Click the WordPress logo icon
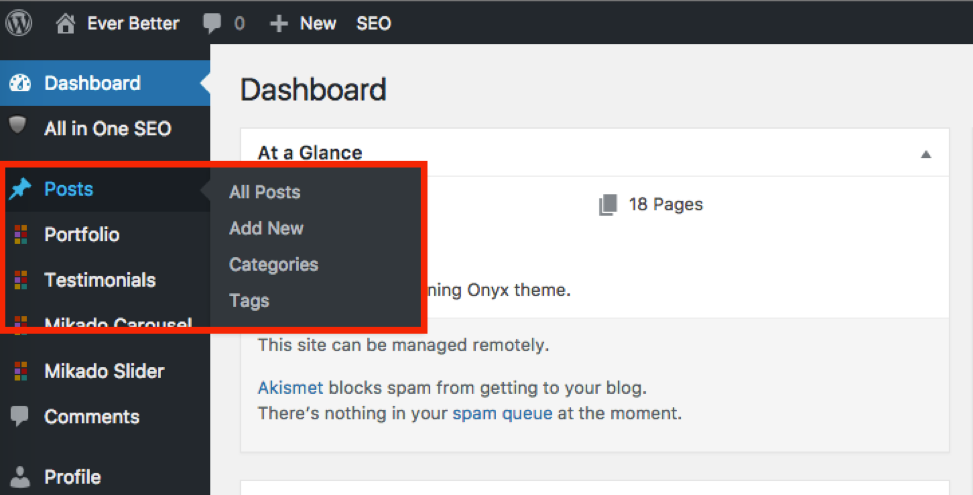 click(19, 24)
